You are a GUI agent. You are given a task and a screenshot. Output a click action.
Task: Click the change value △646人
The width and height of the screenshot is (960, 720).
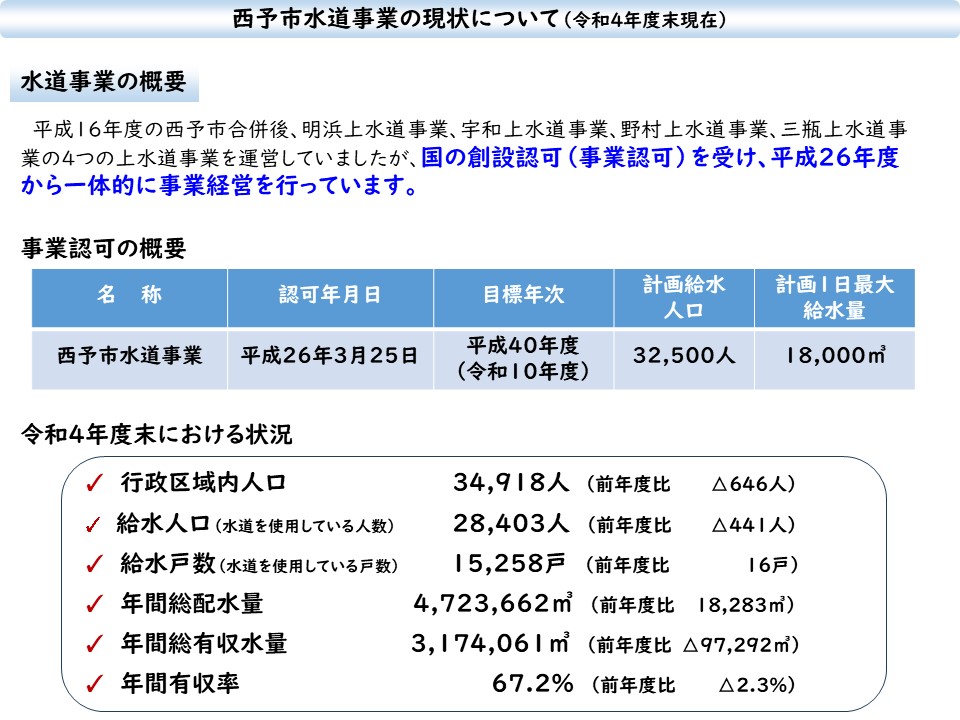(x=748, y=484)
